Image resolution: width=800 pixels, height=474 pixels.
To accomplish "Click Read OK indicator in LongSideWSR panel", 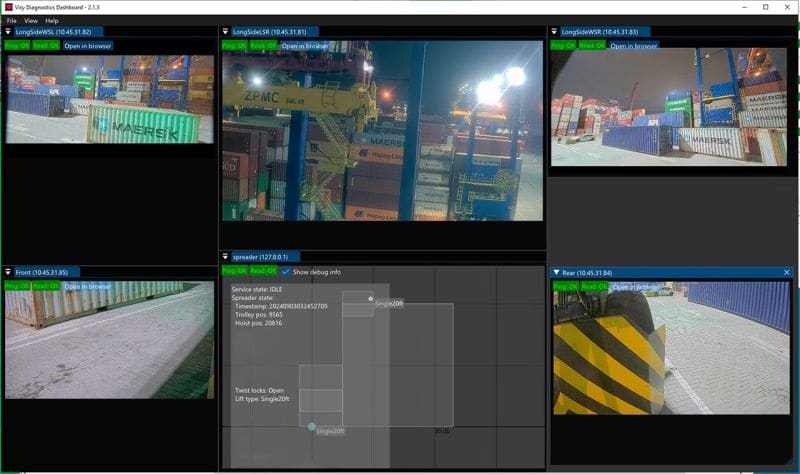I will click(x=592, y=46).
